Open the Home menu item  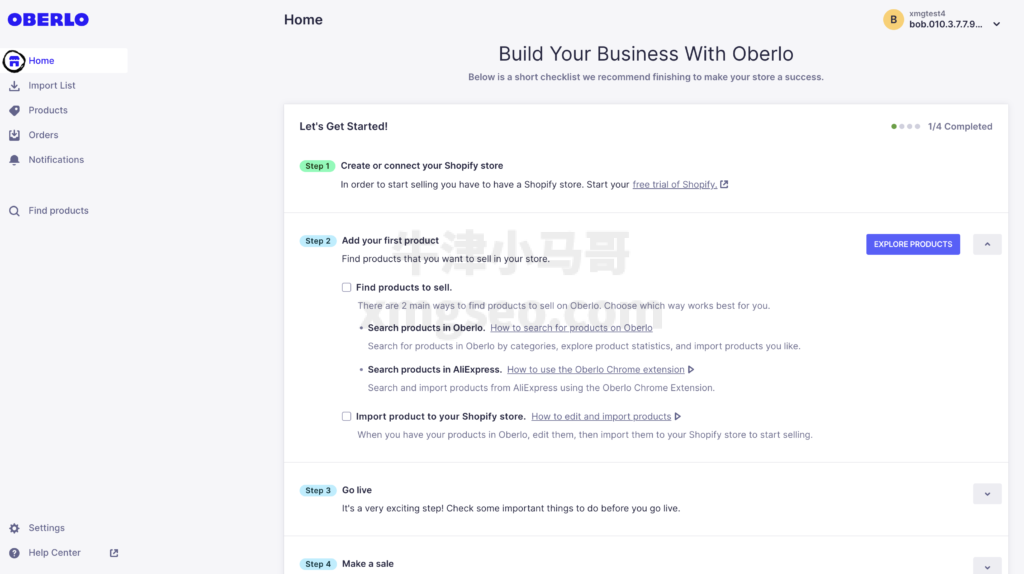click(64, 61)
